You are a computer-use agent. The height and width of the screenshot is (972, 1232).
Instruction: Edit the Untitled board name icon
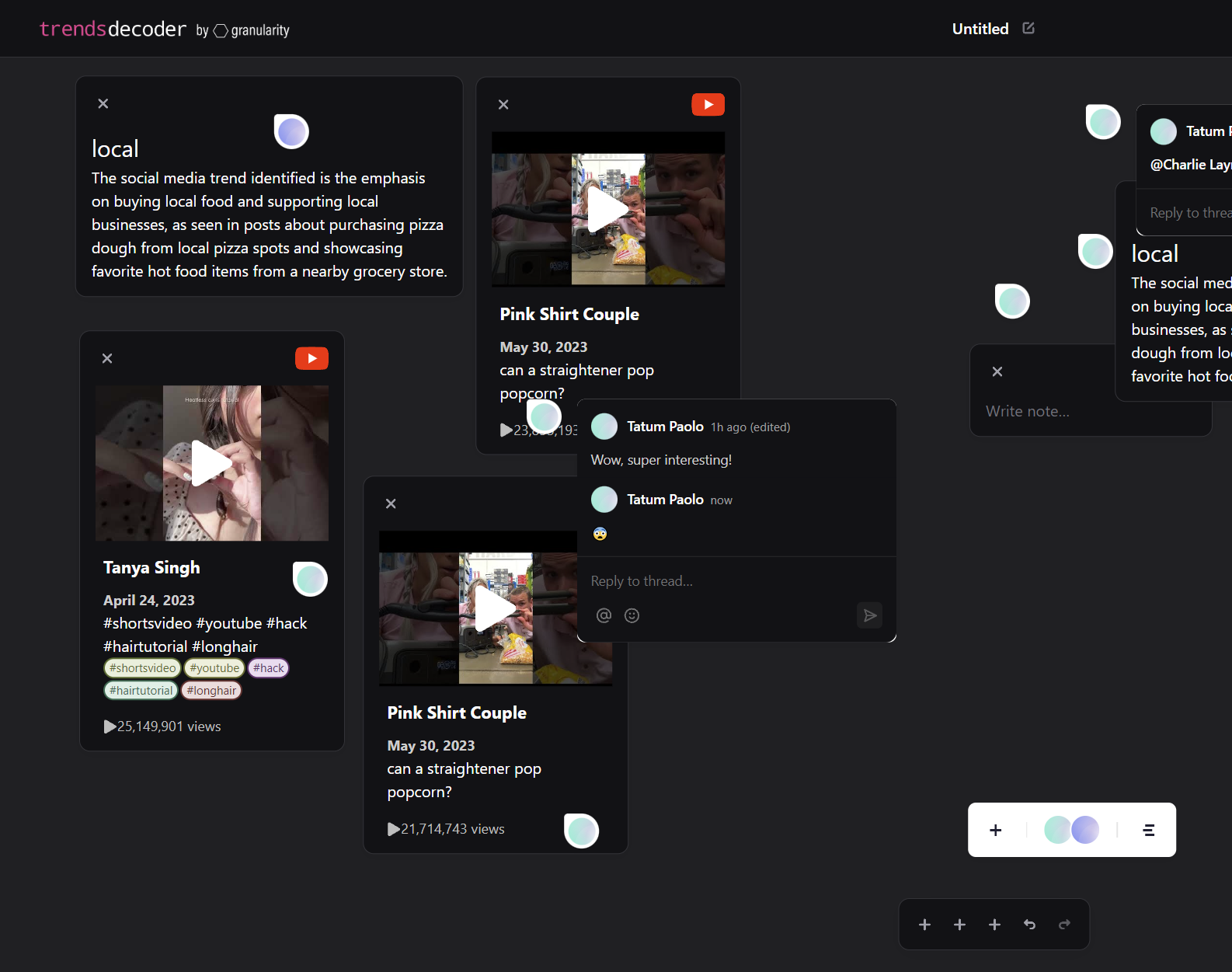pyautogui.click(x=1028, y=28)
